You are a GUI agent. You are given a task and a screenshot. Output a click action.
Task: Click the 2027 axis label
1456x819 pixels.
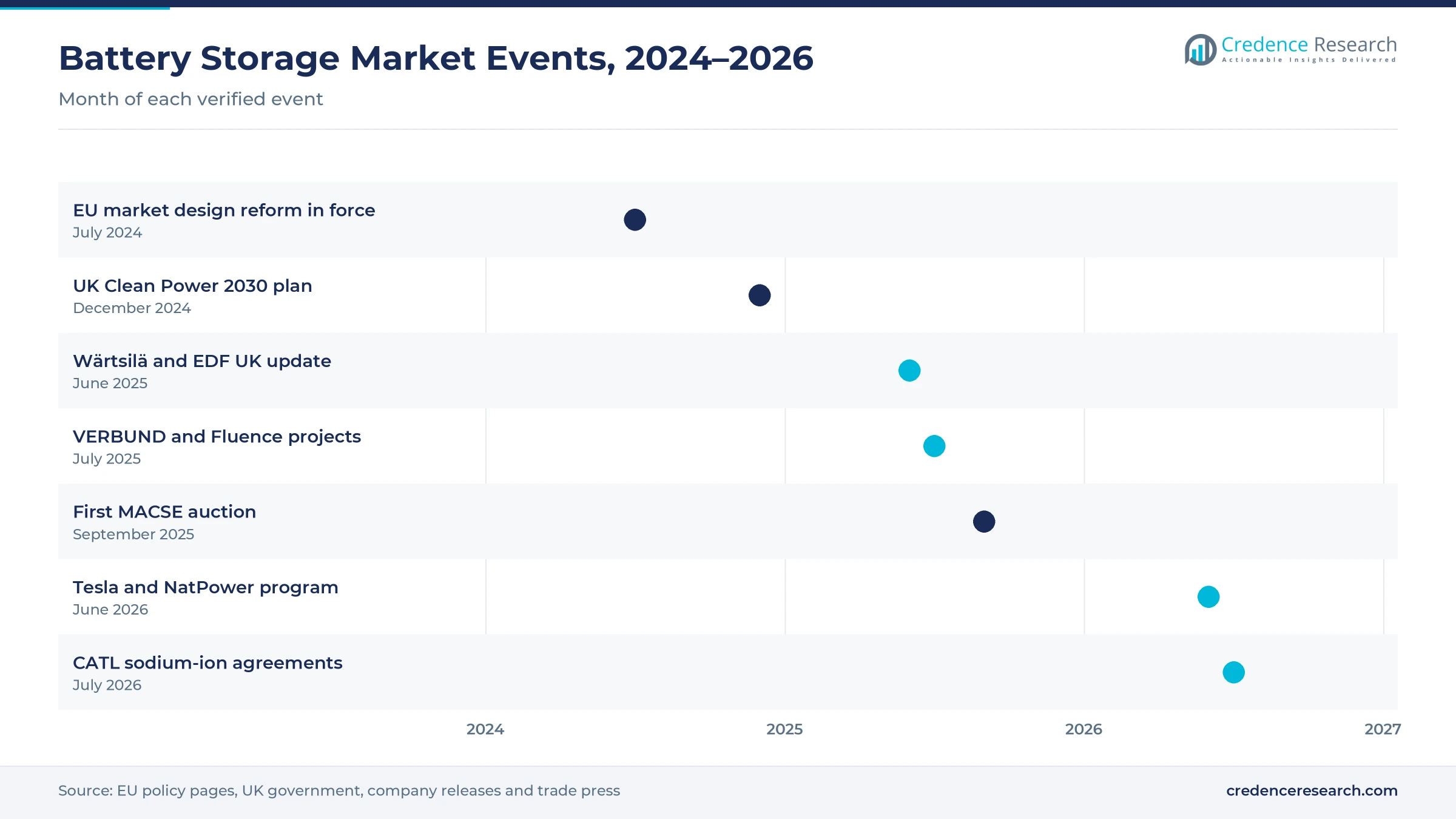[1383, 729]
